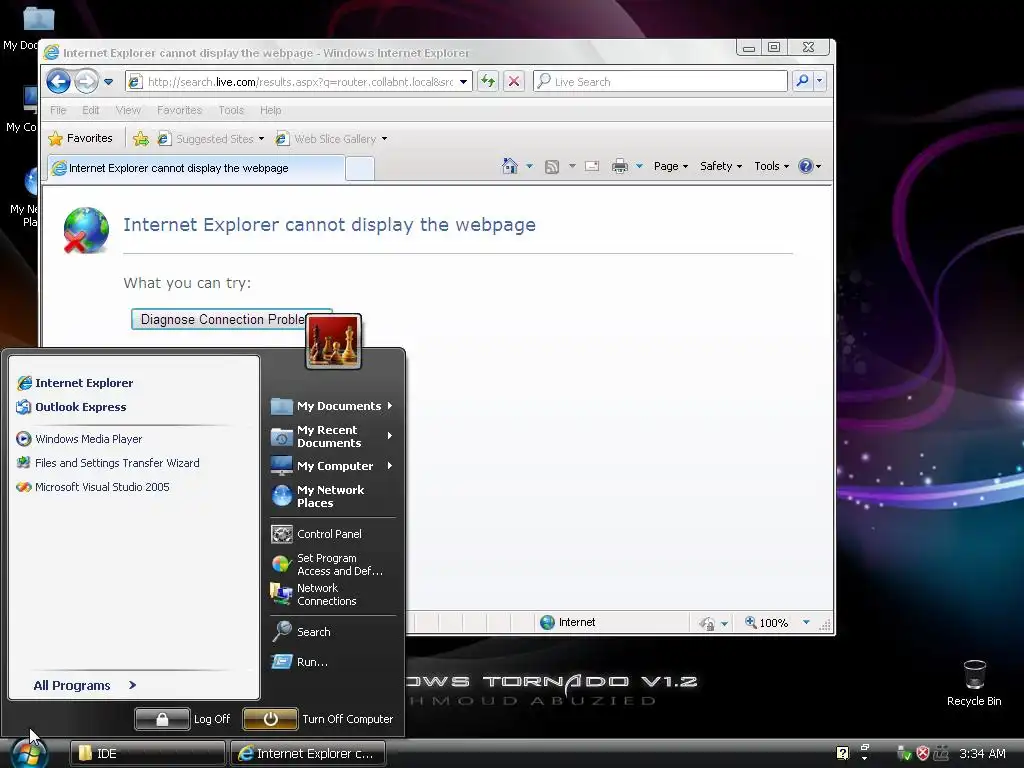Expand the address bar history dropdown

point(463,82)
